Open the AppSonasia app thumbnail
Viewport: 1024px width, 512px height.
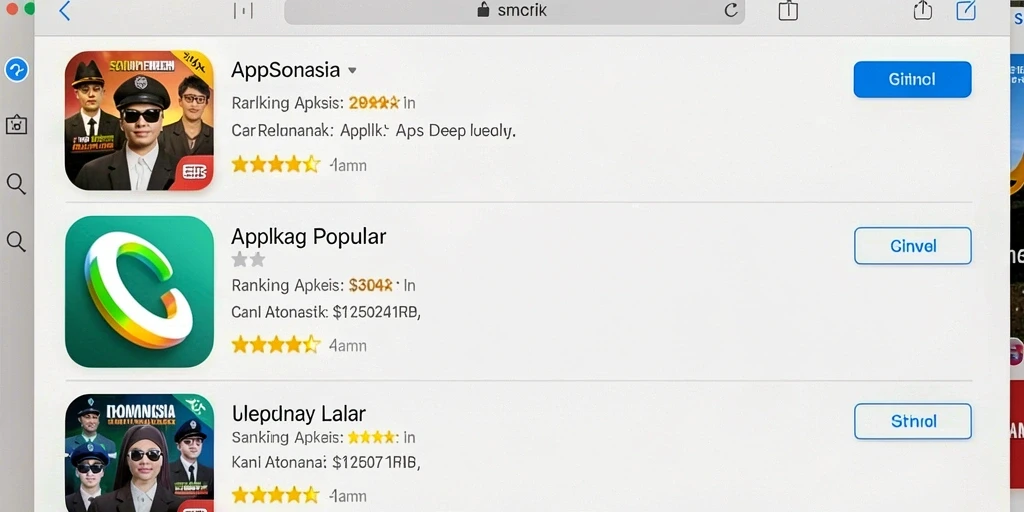(x=139, y=121)
